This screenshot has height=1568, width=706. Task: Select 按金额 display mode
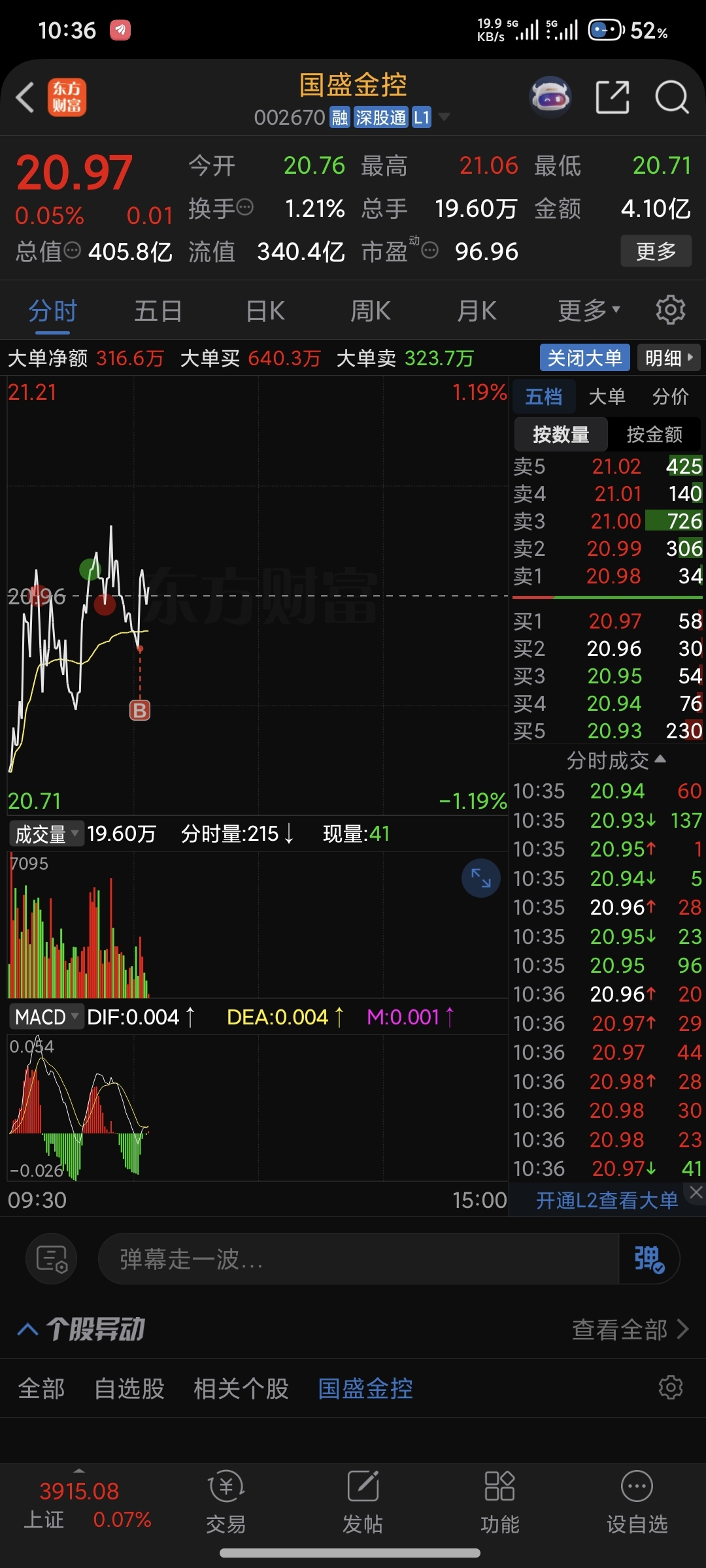pyautogui.click(x=654, y=434)
